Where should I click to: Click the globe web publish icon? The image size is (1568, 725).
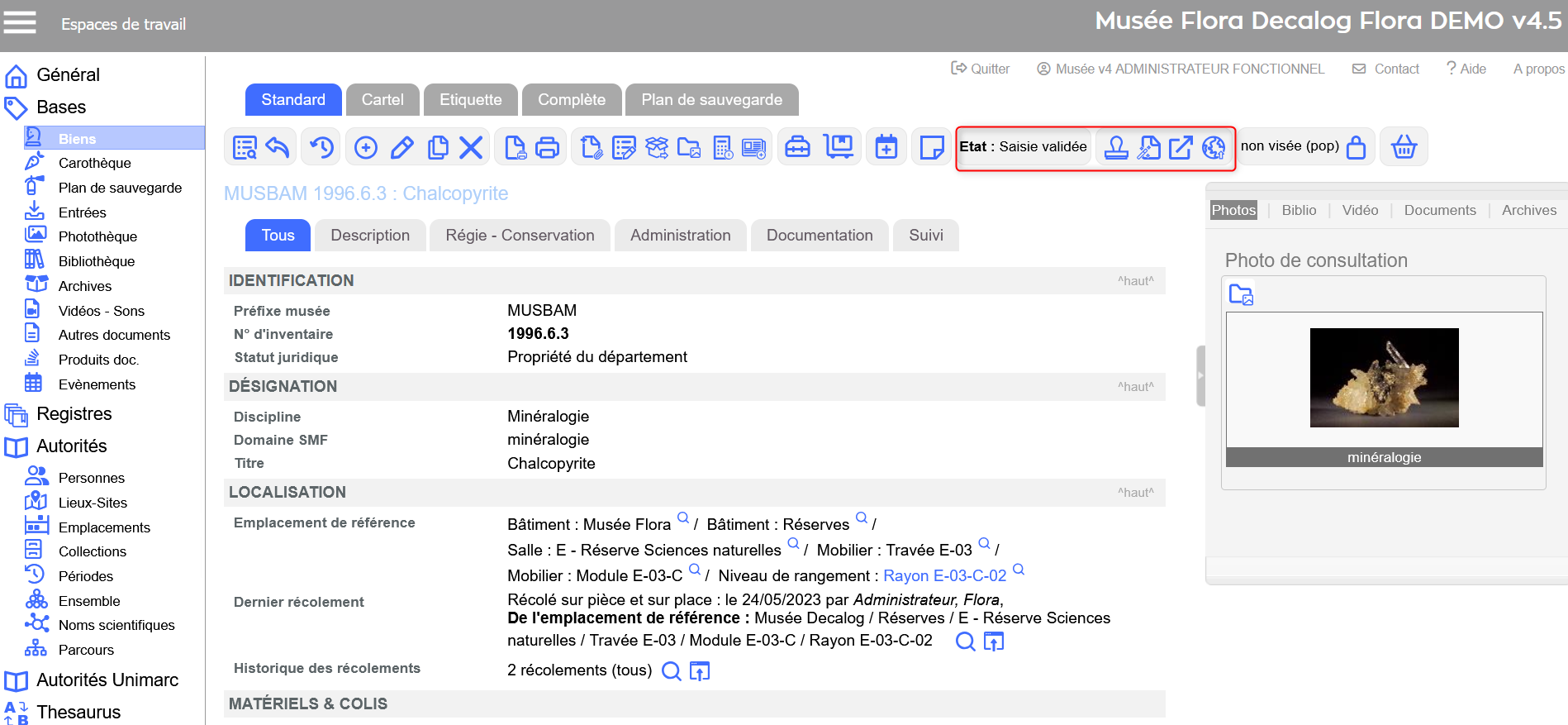click(1214, 147)
